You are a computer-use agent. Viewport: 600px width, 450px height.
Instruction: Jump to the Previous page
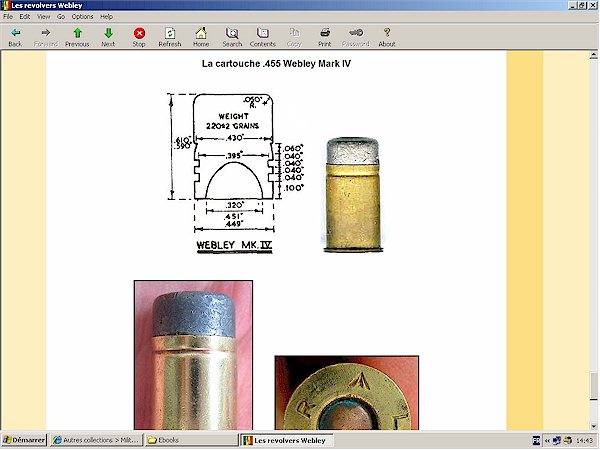[x=77, y=37]
